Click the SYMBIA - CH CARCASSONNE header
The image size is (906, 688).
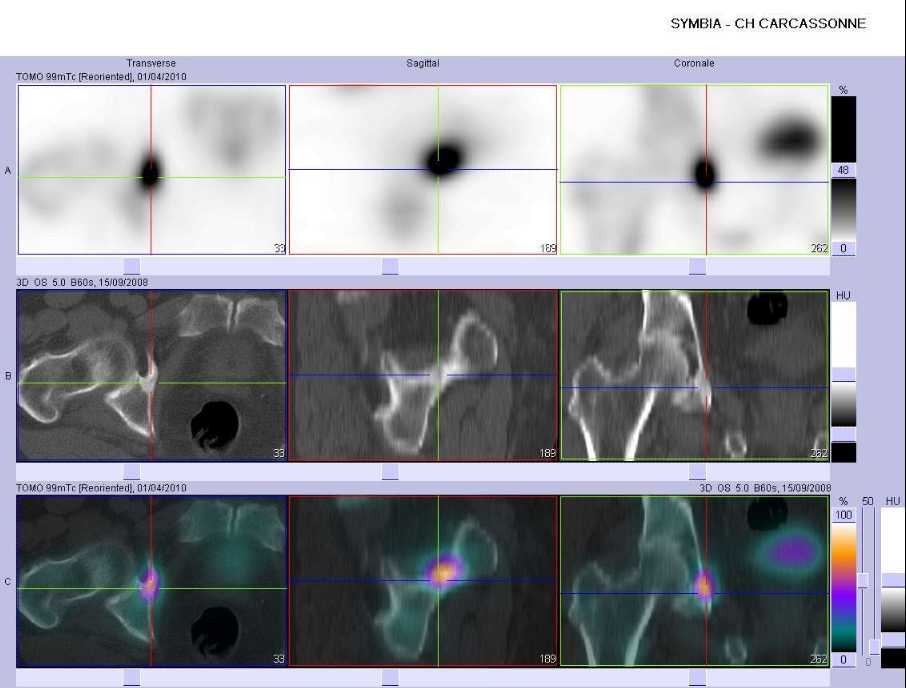tap(768, 24)
